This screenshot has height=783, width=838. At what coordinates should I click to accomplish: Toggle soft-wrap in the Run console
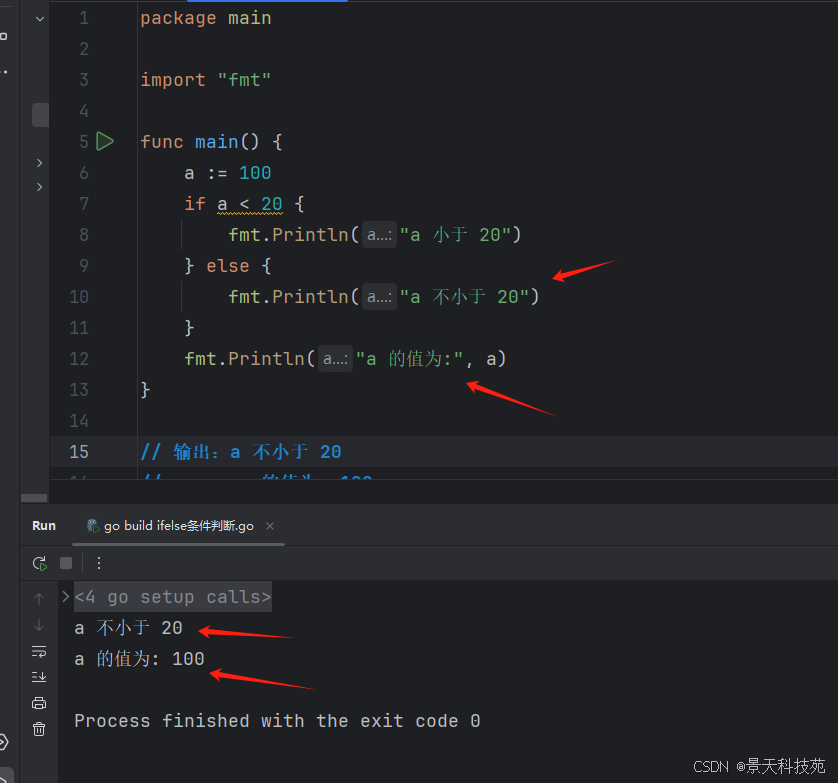pyautogui.click(x=39, y=652)
